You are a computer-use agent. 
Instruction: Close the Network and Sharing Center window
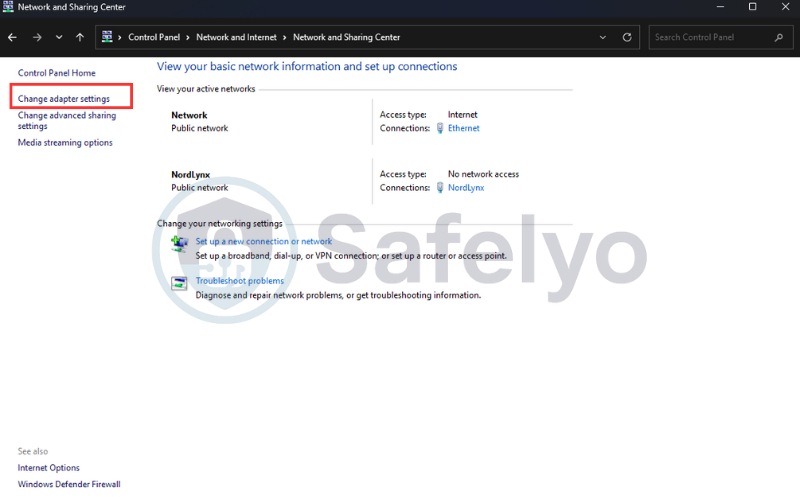785,7
